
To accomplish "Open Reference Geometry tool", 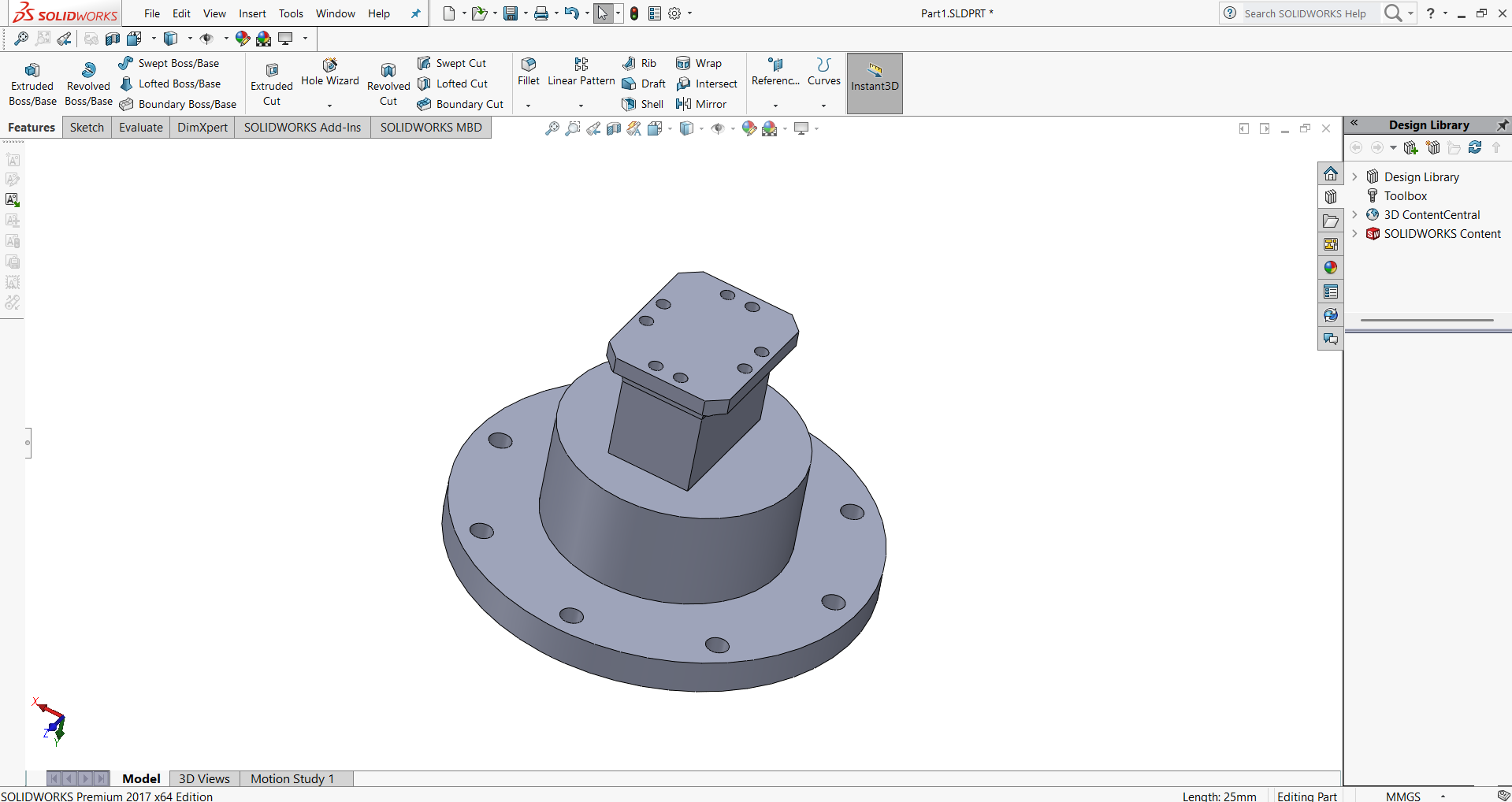I will click(x=775, y=72).
